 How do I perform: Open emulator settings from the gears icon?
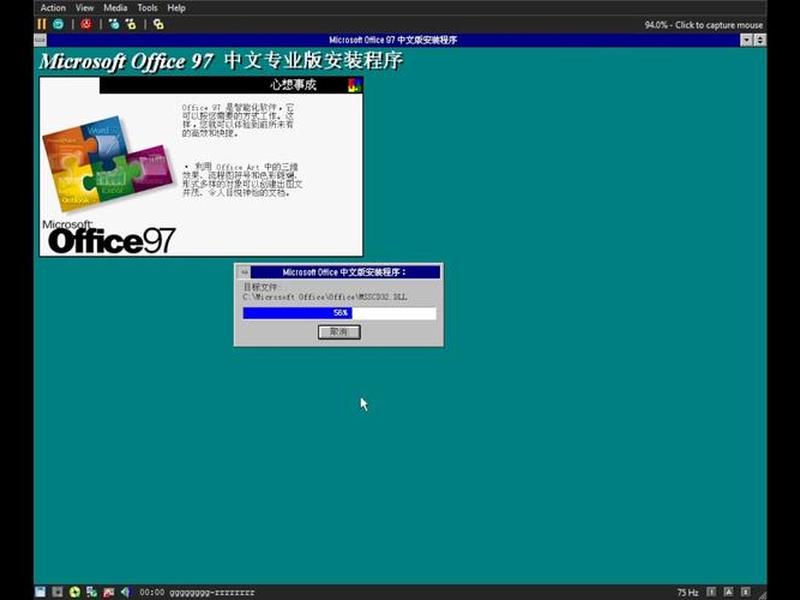[x=159, y=24]
